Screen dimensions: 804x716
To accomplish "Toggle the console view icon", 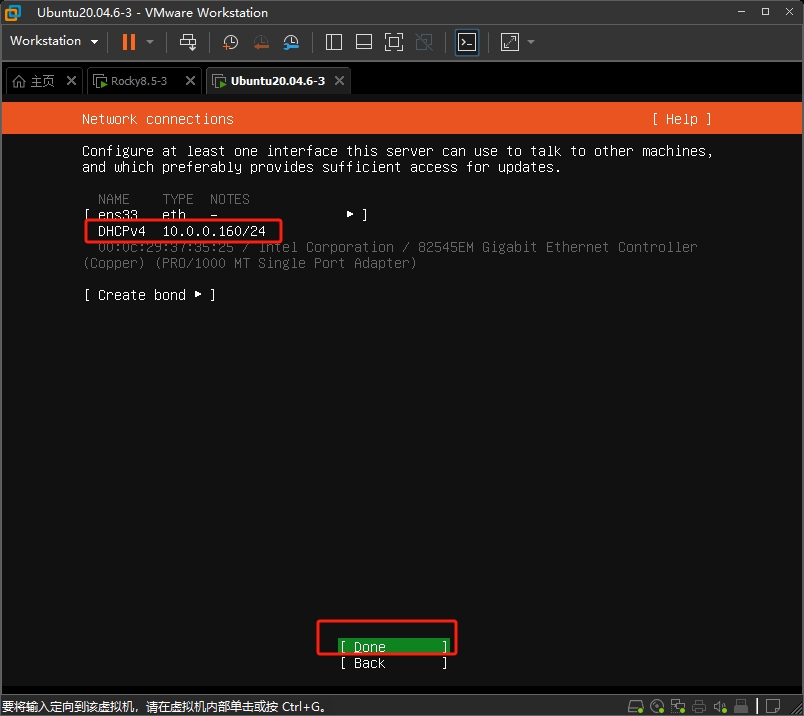I will (x=467, y=42).
